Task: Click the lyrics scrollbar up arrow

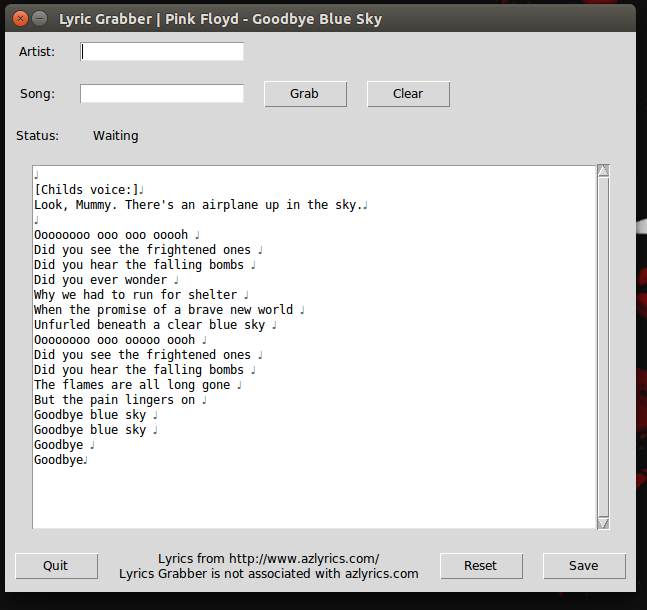Action: (x=603, y=170)
